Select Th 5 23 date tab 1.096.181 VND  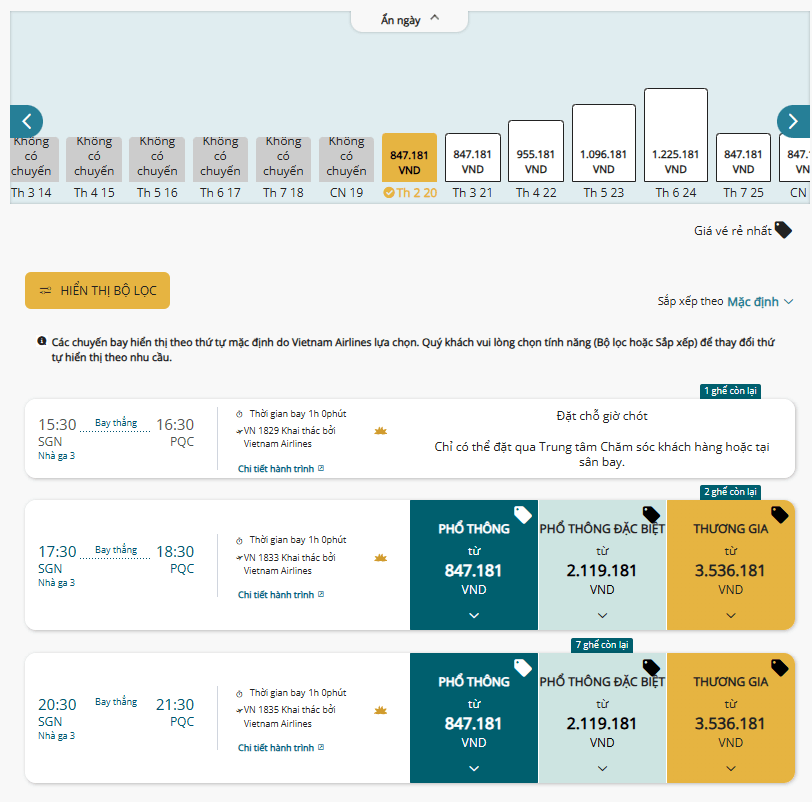point(604,152)
